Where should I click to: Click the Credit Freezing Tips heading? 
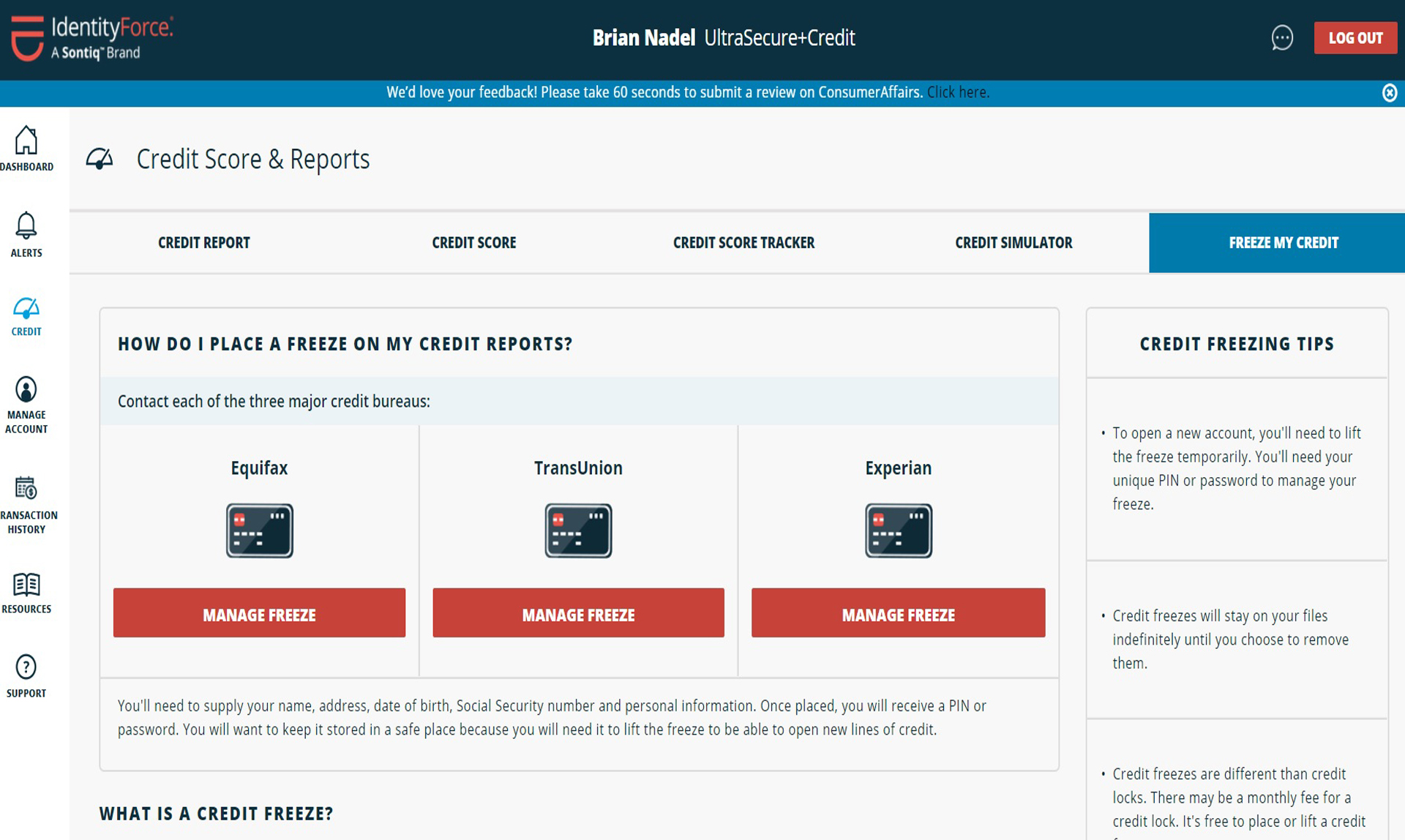click(1237, 344)
